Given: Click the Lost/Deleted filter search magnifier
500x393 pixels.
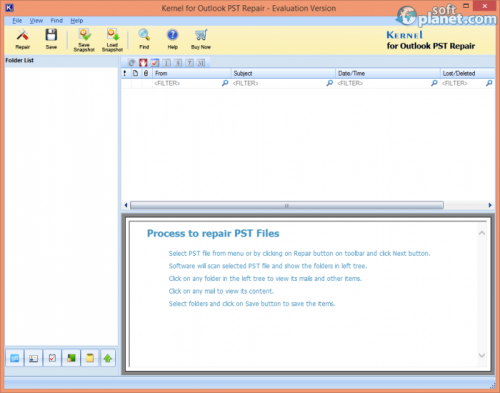Looking at the screenshot, I should click(x=489, y=83).
